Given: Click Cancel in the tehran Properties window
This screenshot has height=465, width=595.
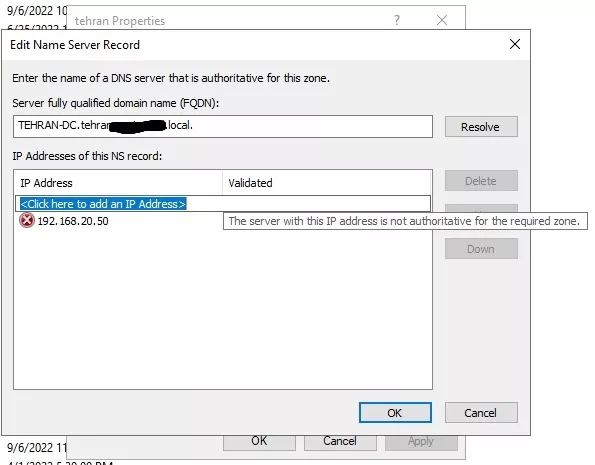Looking at the screenshot, I should tap(340, 442).
